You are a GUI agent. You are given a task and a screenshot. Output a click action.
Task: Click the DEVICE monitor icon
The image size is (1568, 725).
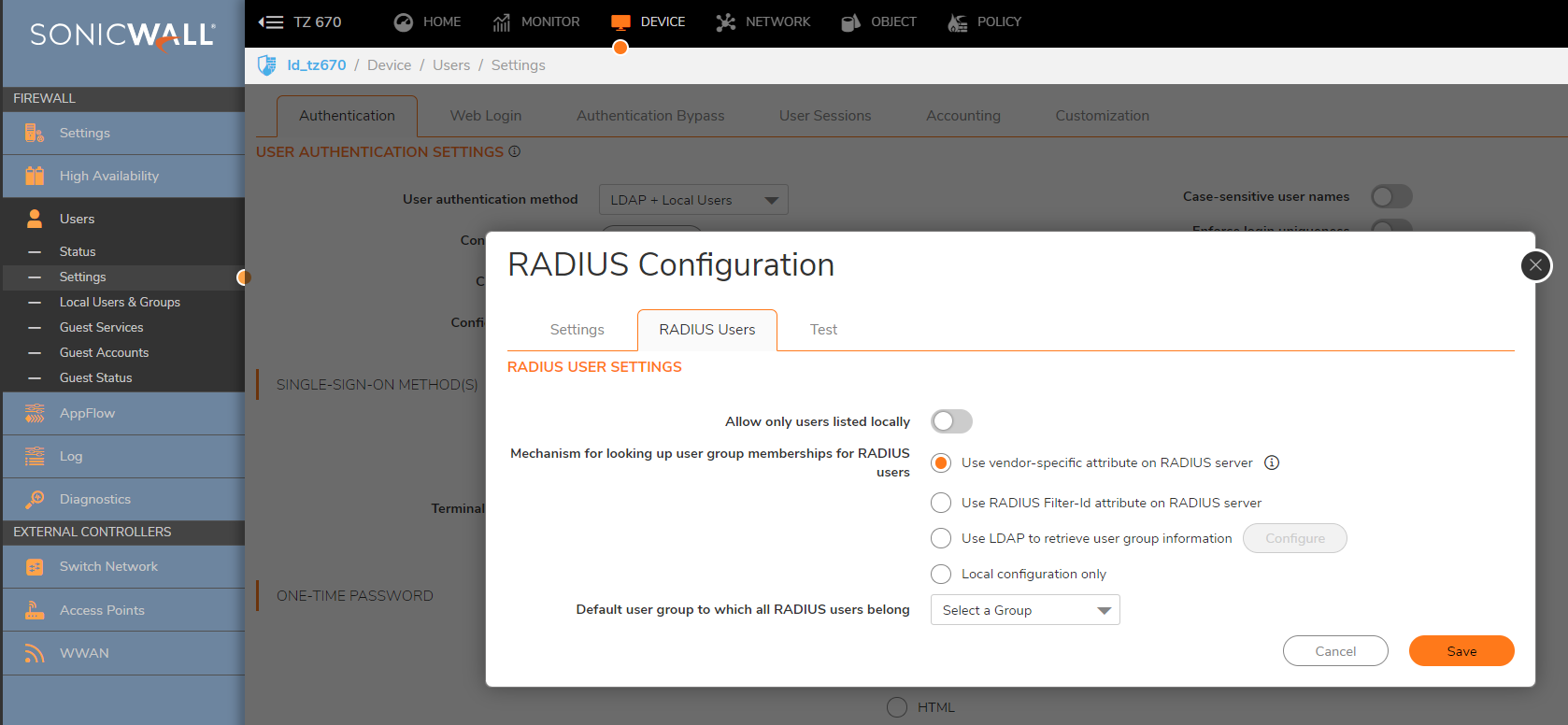click(x=620, y=22)
